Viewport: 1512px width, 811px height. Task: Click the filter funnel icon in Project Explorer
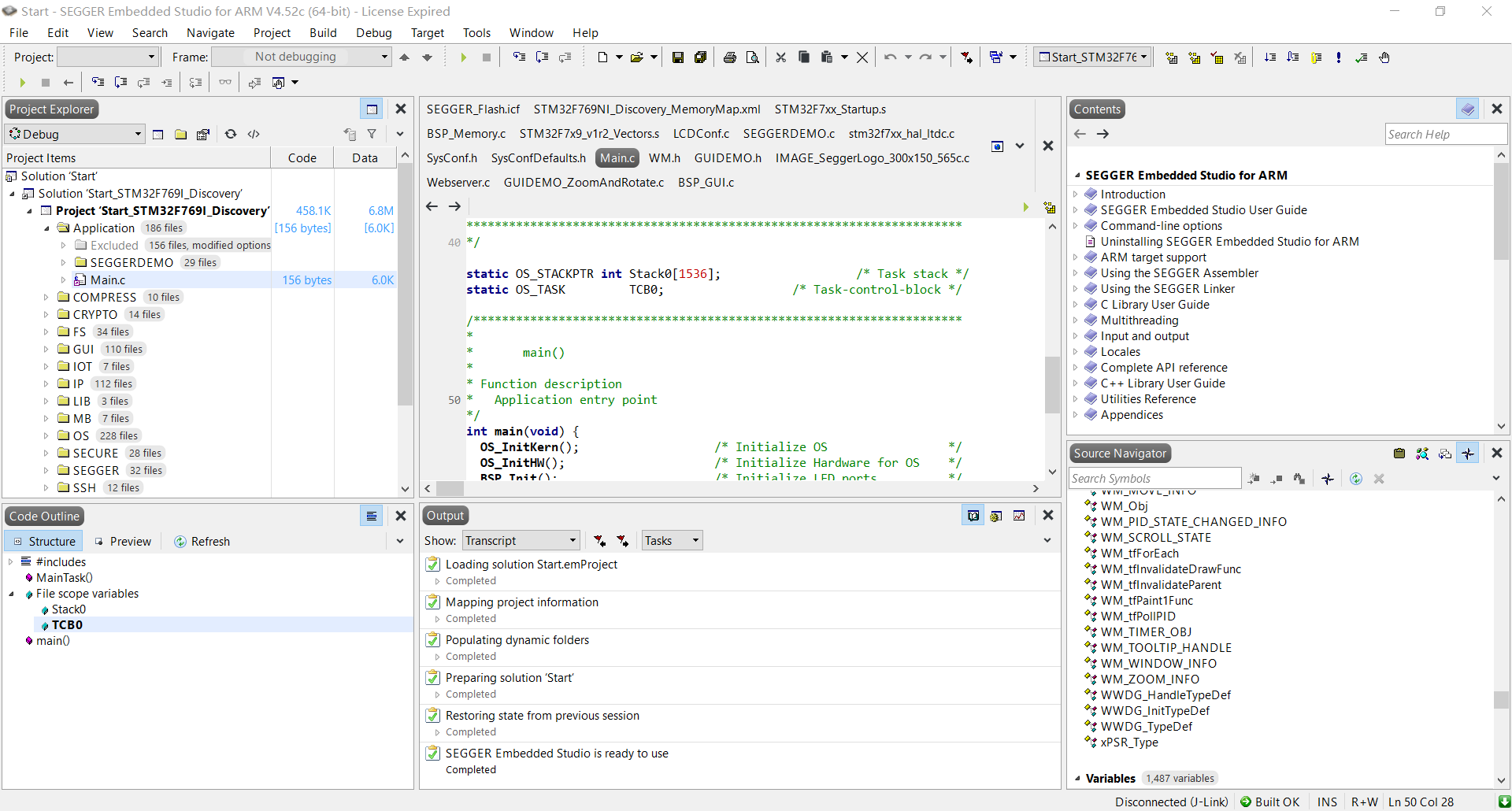coord(372,134)
